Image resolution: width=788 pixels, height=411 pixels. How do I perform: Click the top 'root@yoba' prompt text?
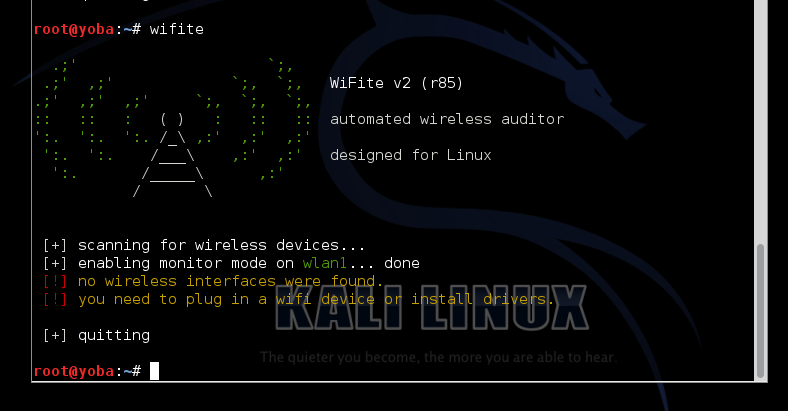[74, 29]
